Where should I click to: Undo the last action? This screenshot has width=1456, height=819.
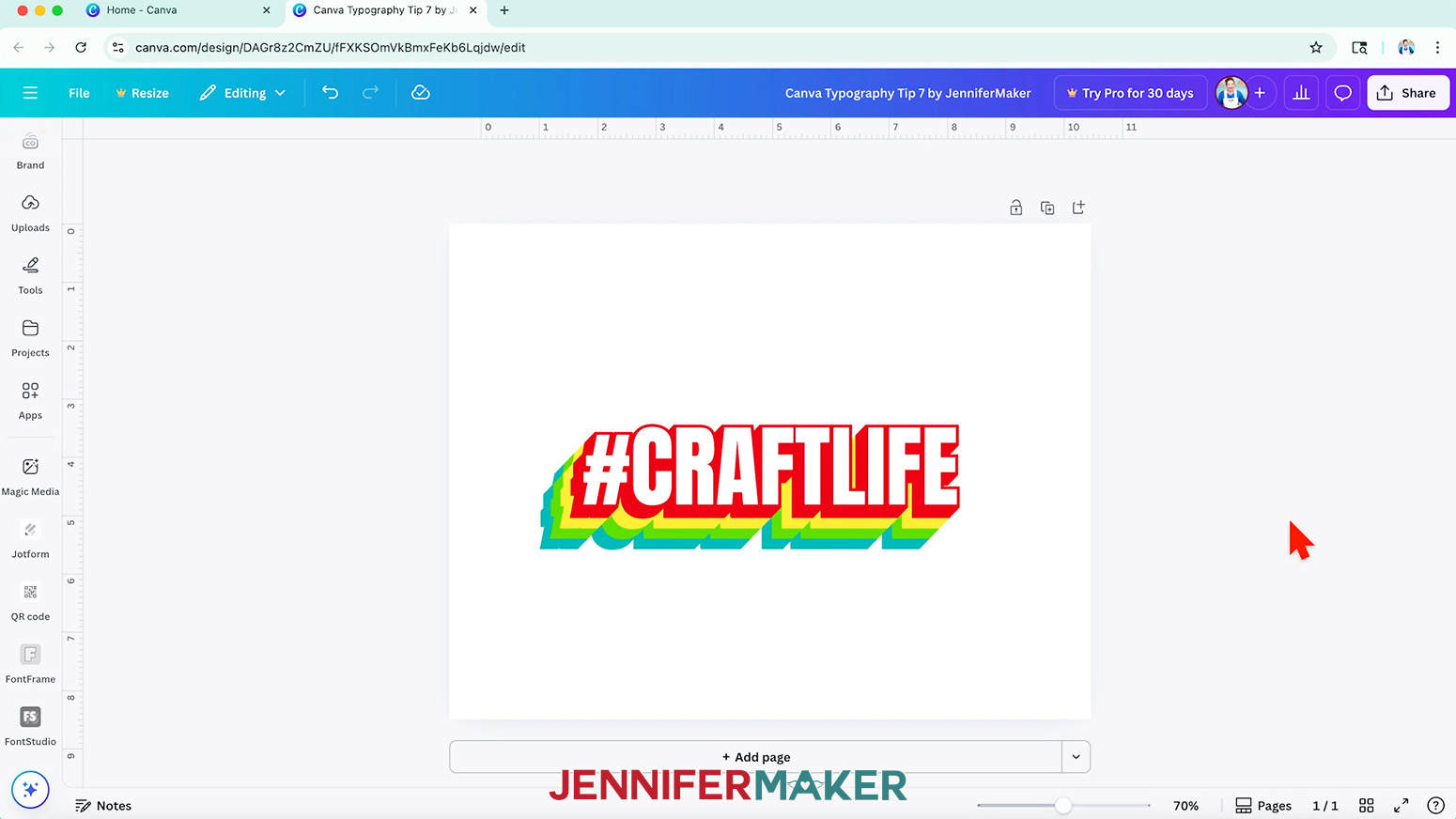coord(330,92)
